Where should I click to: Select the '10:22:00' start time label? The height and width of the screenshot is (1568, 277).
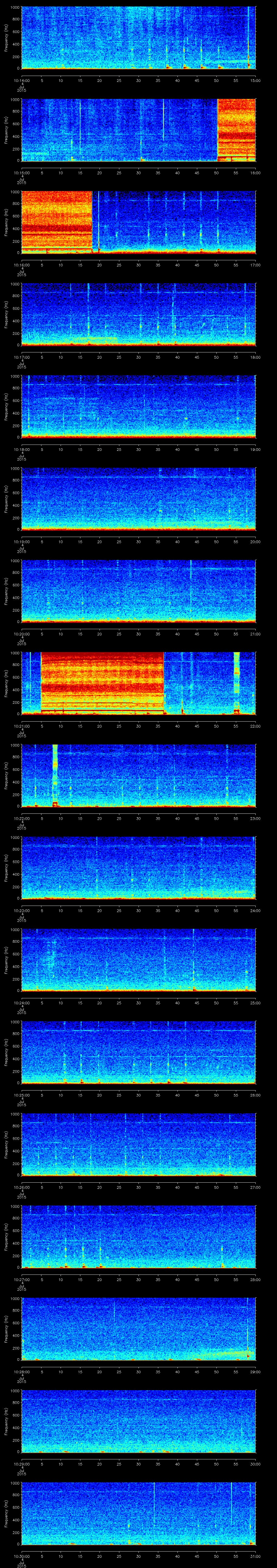point(21,818)
